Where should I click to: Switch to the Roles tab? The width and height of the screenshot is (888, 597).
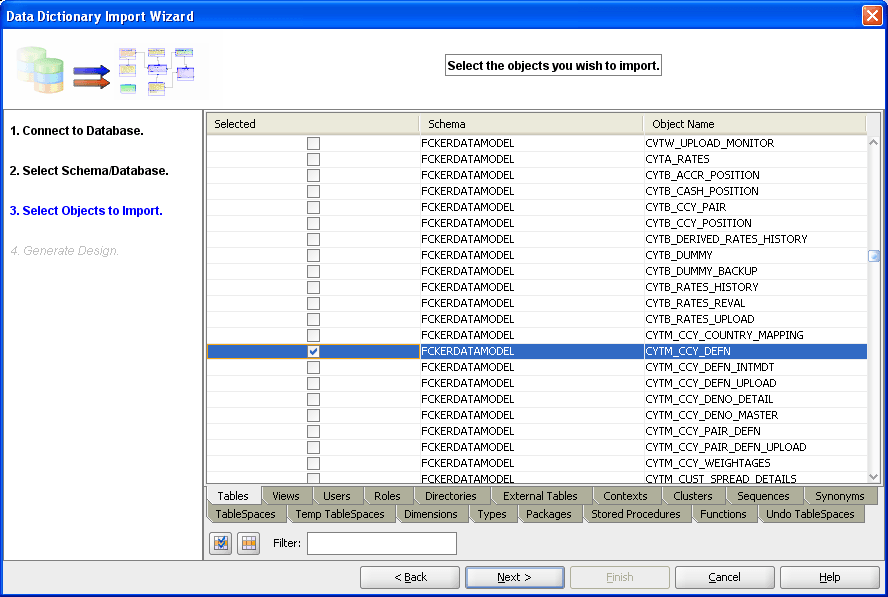tap(387, 496)
